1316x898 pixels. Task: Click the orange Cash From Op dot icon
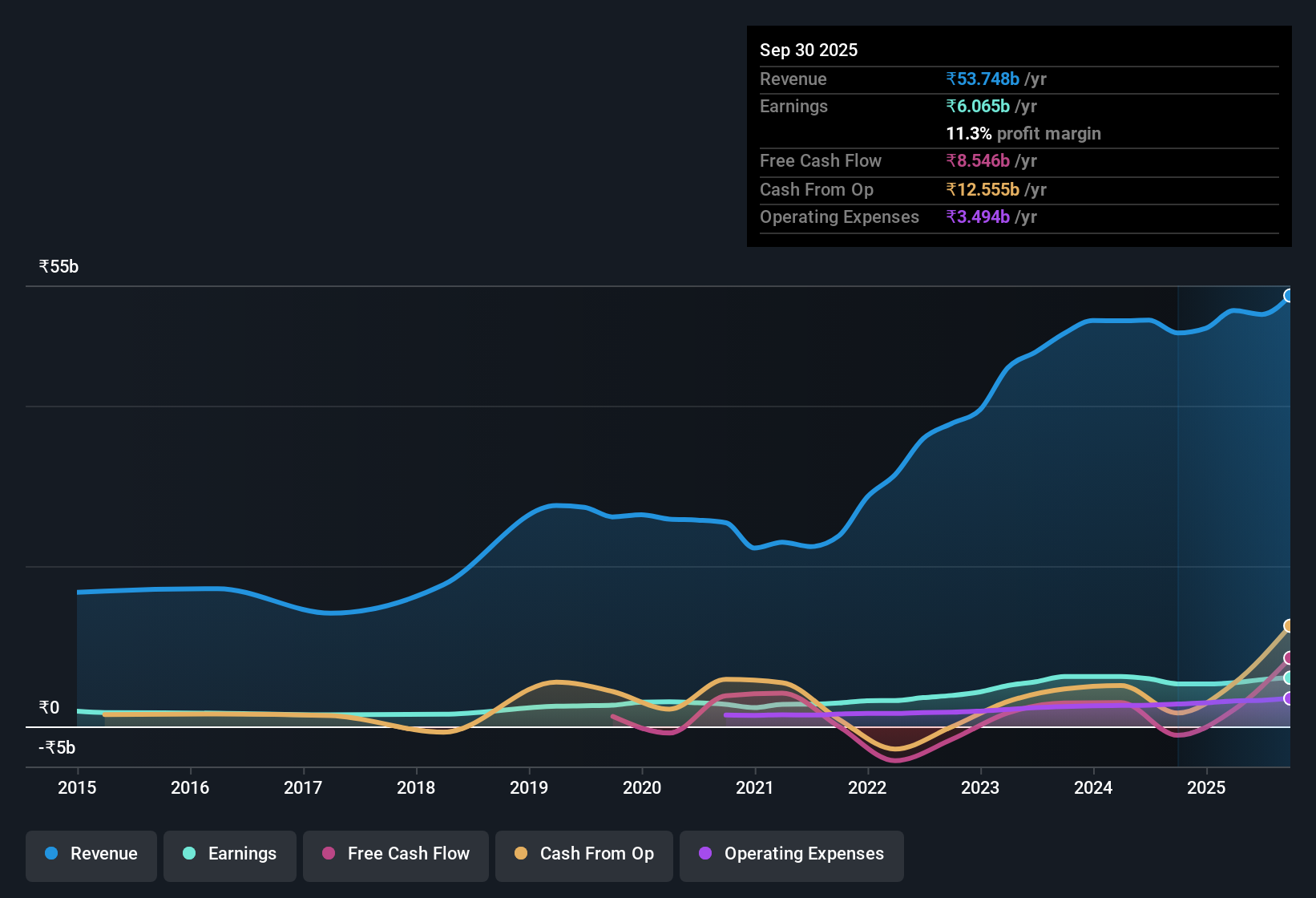click(522, 854)
